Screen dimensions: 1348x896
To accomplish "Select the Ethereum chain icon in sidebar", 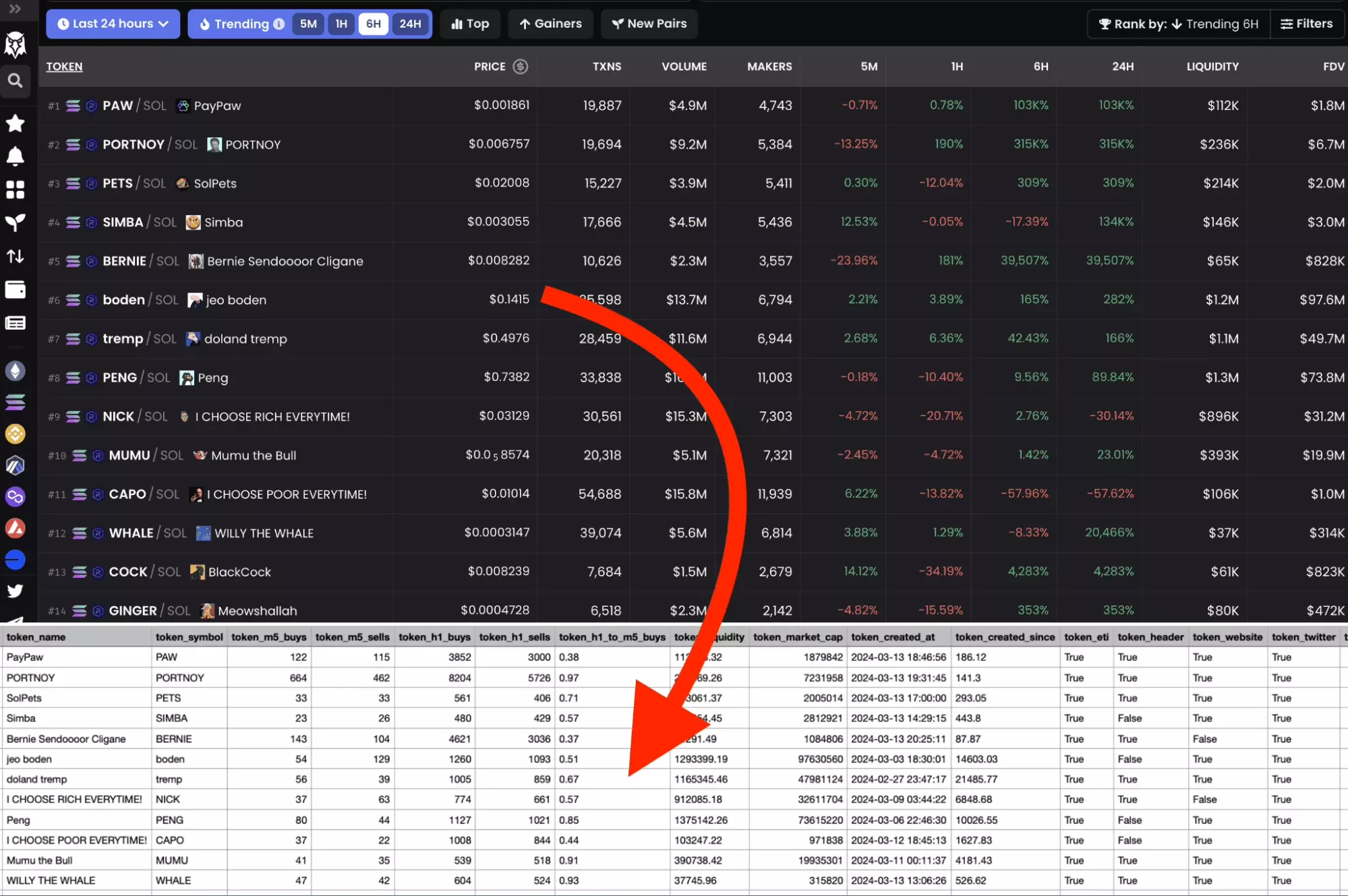I will pyautogui.click(x=16, y=370).
